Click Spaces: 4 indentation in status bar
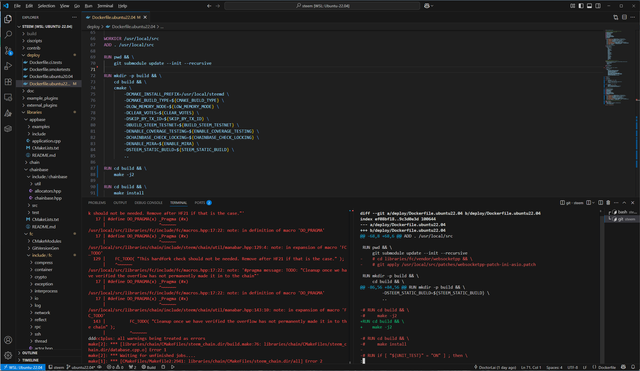 click(x=554, y=367)
